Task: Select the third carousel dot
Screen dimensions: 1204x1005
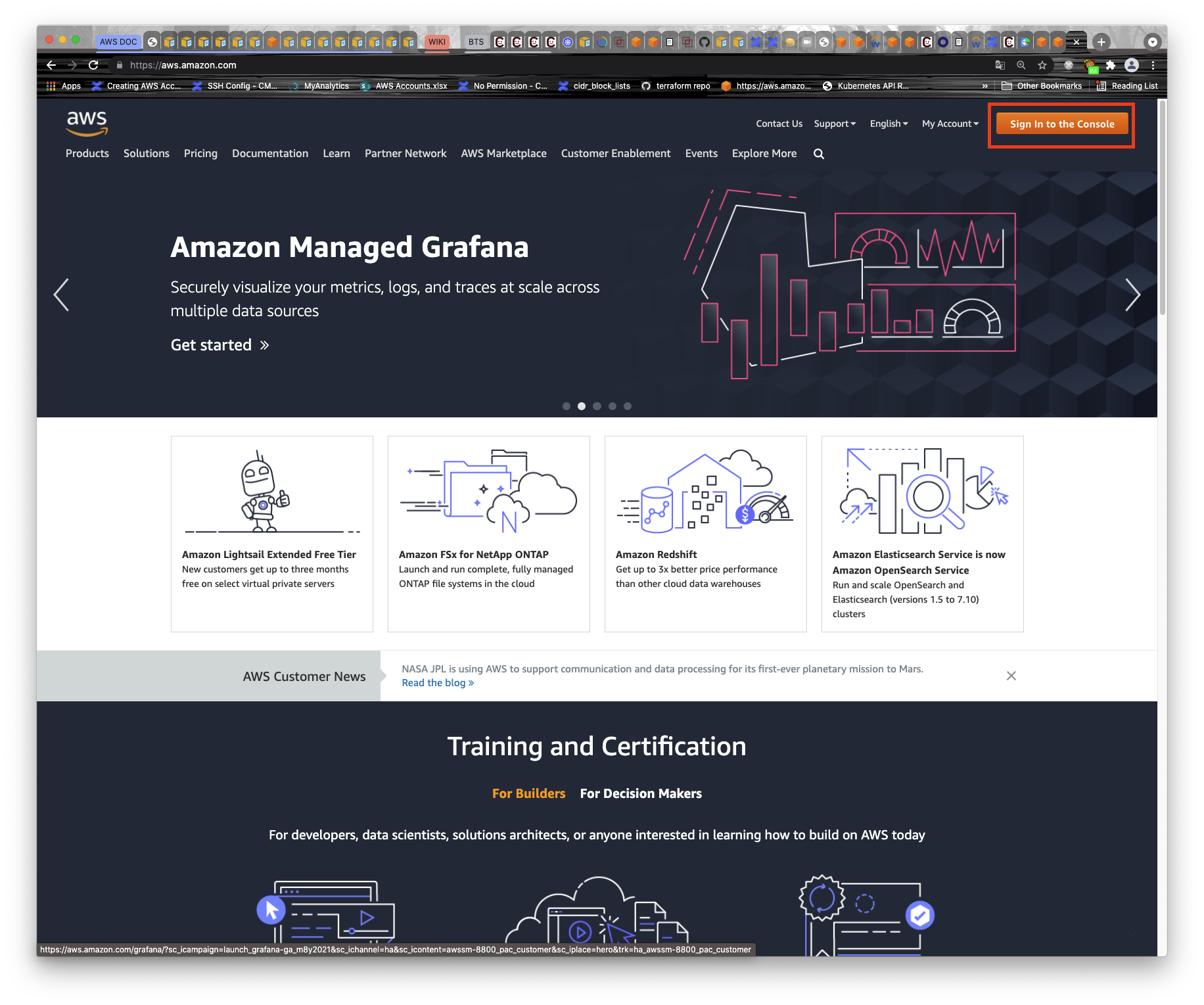Action: 597,406
